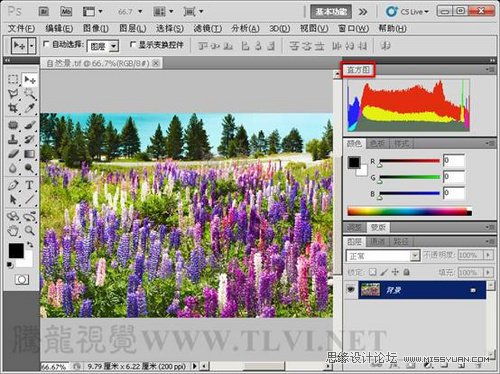Click the 基本功能 workspace button

tap(331, 12)
